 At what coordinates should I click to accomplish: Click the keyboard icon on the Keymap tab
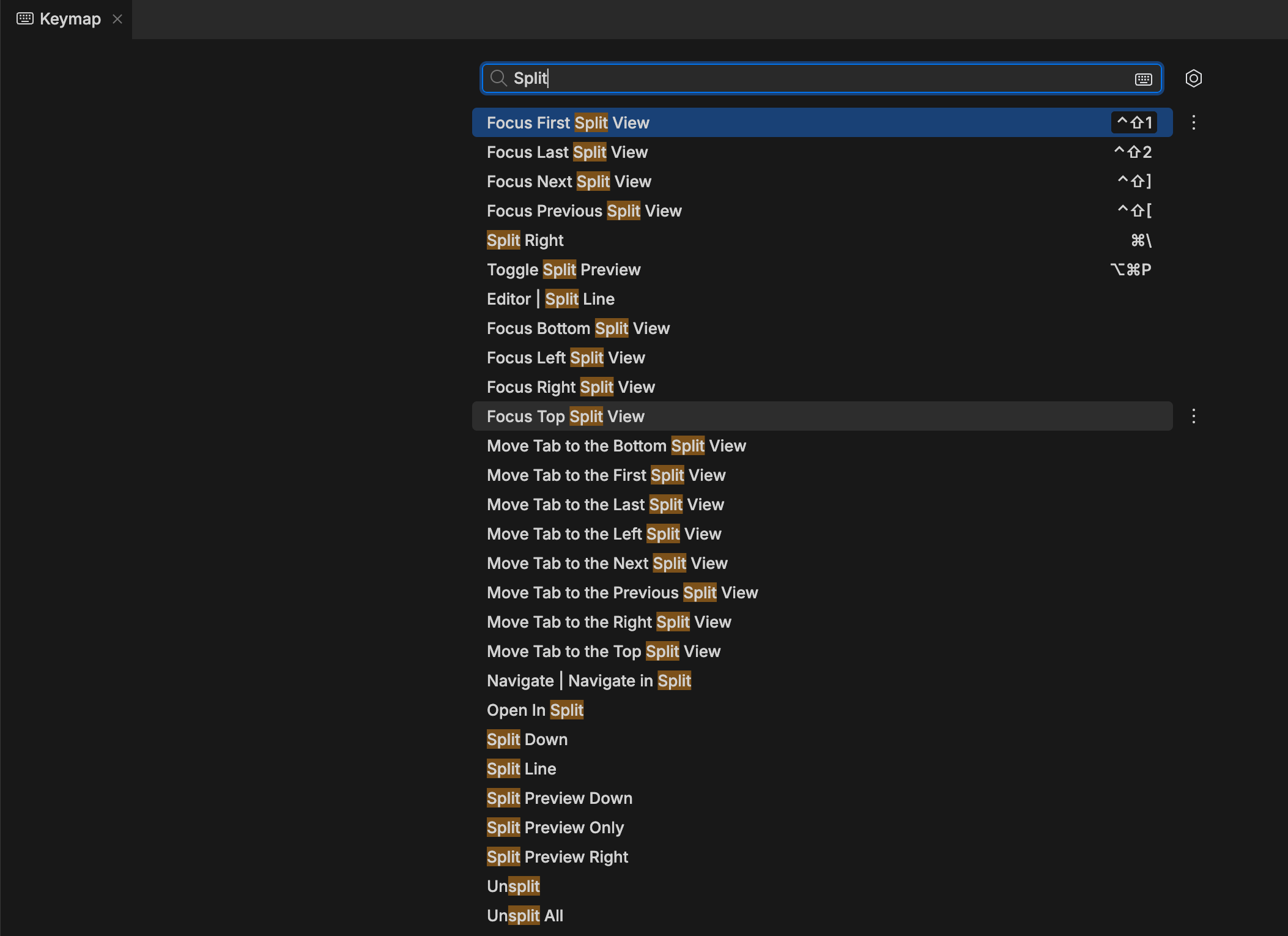click(24, 18)
